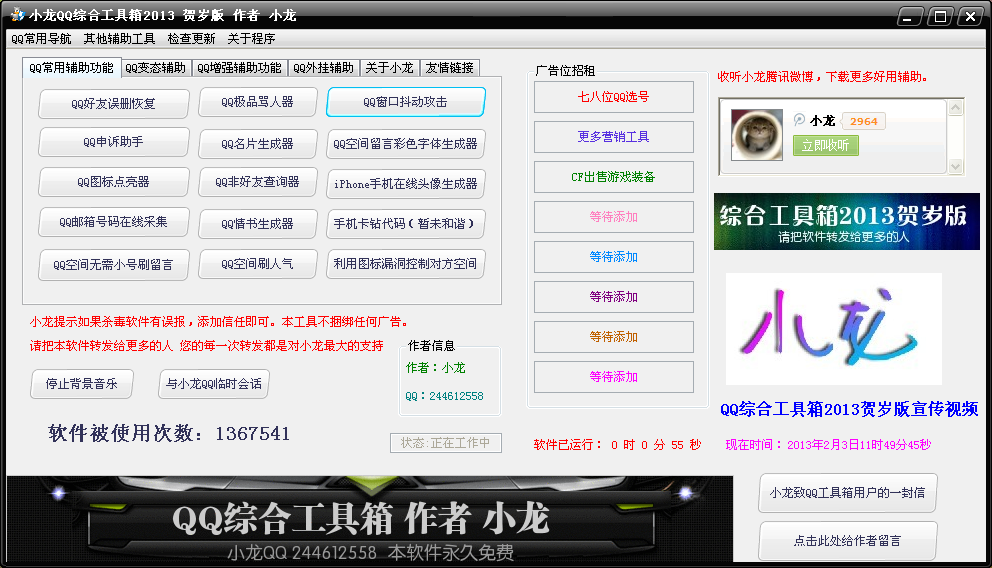Click the bottom QQ综合工具箱 作者 小龙 banner
Viewport: 992px width, 568px height.
pyautogui.click(x=369, y=519)
